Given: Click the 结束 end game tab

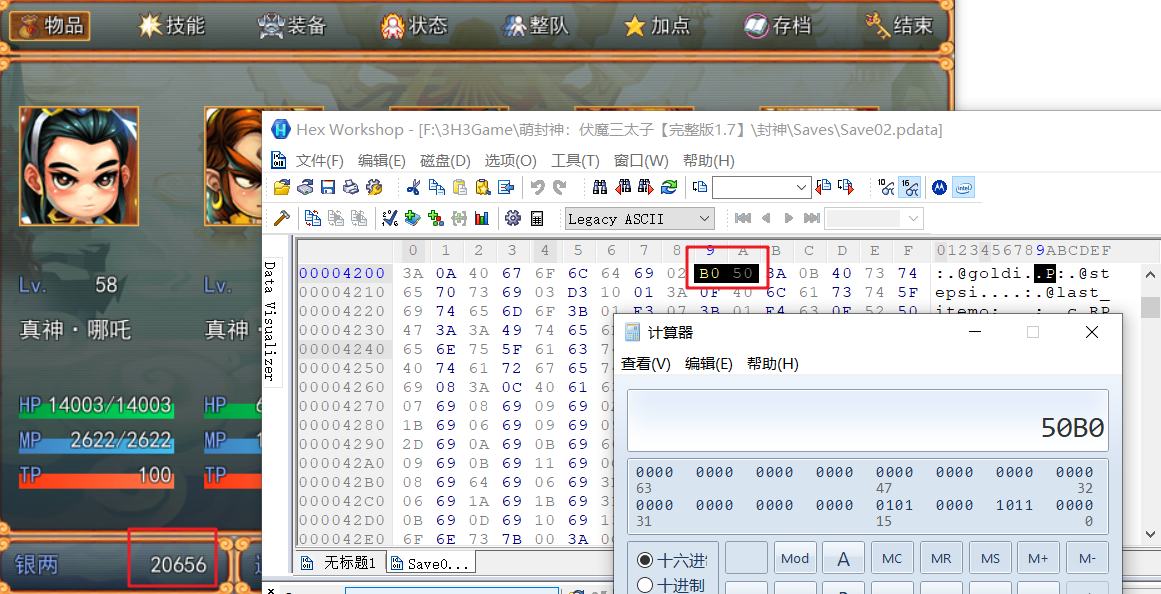Looking at the screenshot, I should 899,26.
